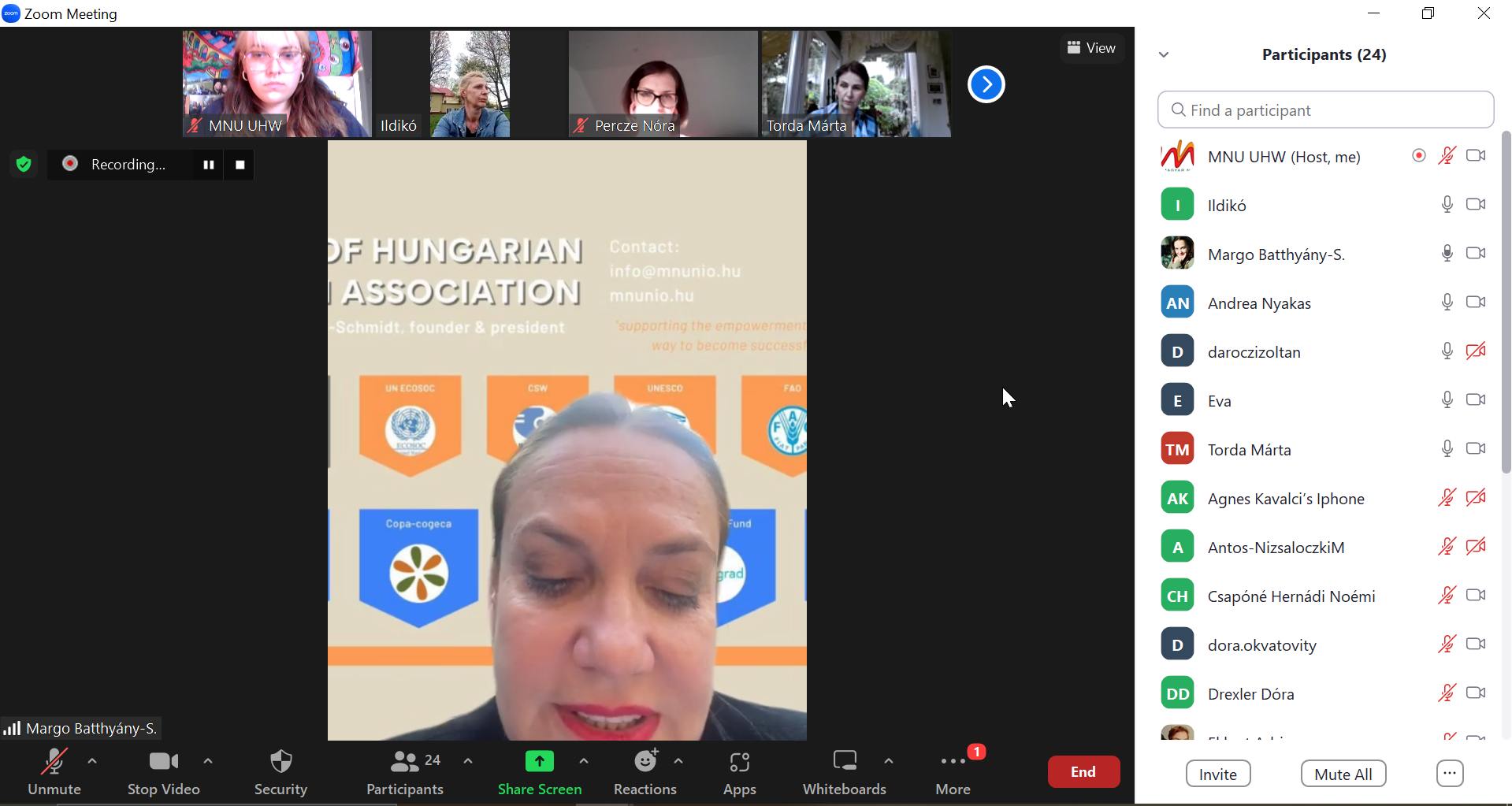The image size is (1512, 806).
Task: Mute Ildikó via microphone icon
Action: [1447, 205]
